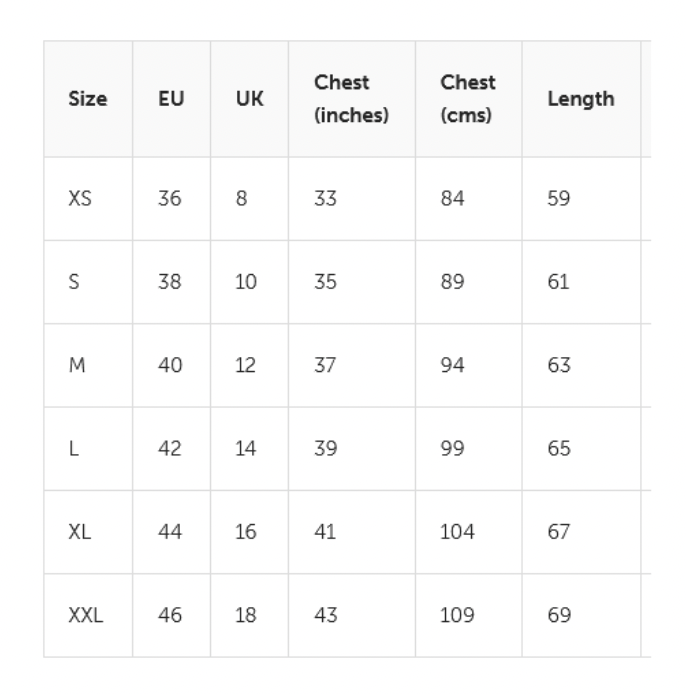The width and height of the screenshot is (686, 694).
Task: Select the XL size cell
Action: coord(88,532)
